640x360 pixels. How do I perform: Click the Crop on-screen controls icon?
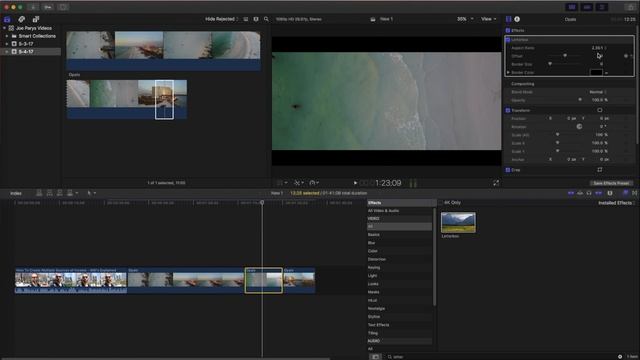coord(600,170)
